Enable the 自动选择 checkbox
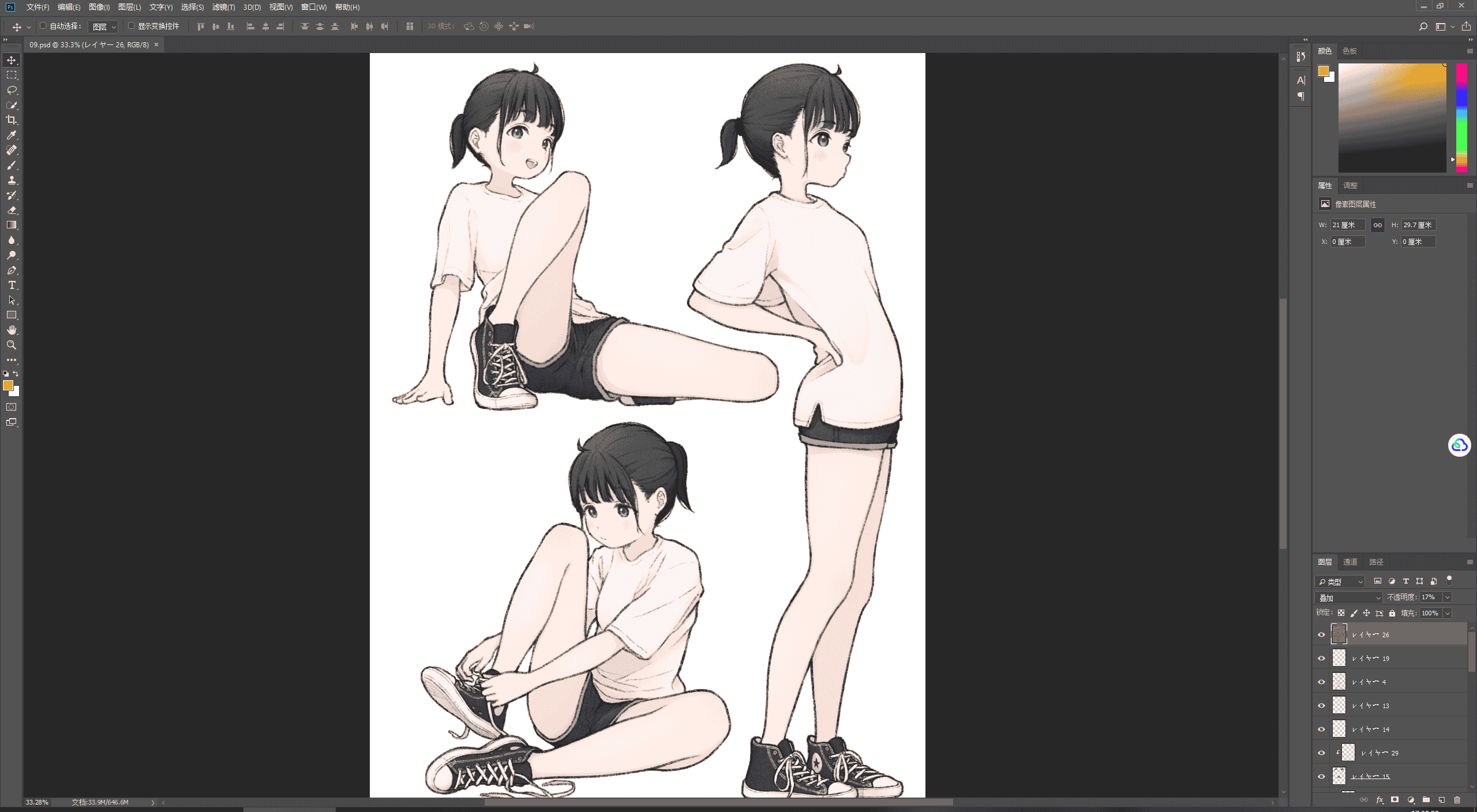The width and height of the screenshot is (1477, 812). tap(43, 26)
